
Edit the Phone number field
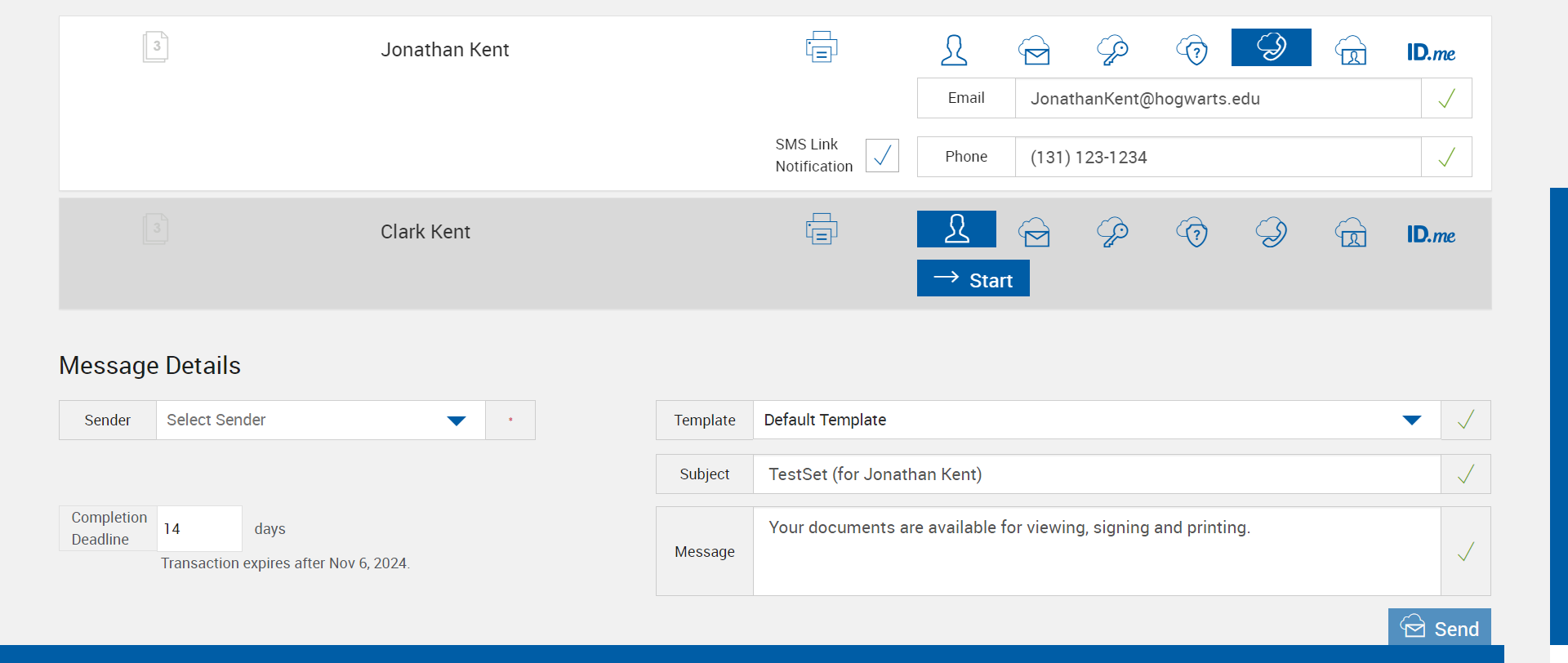pos(1217,158)
